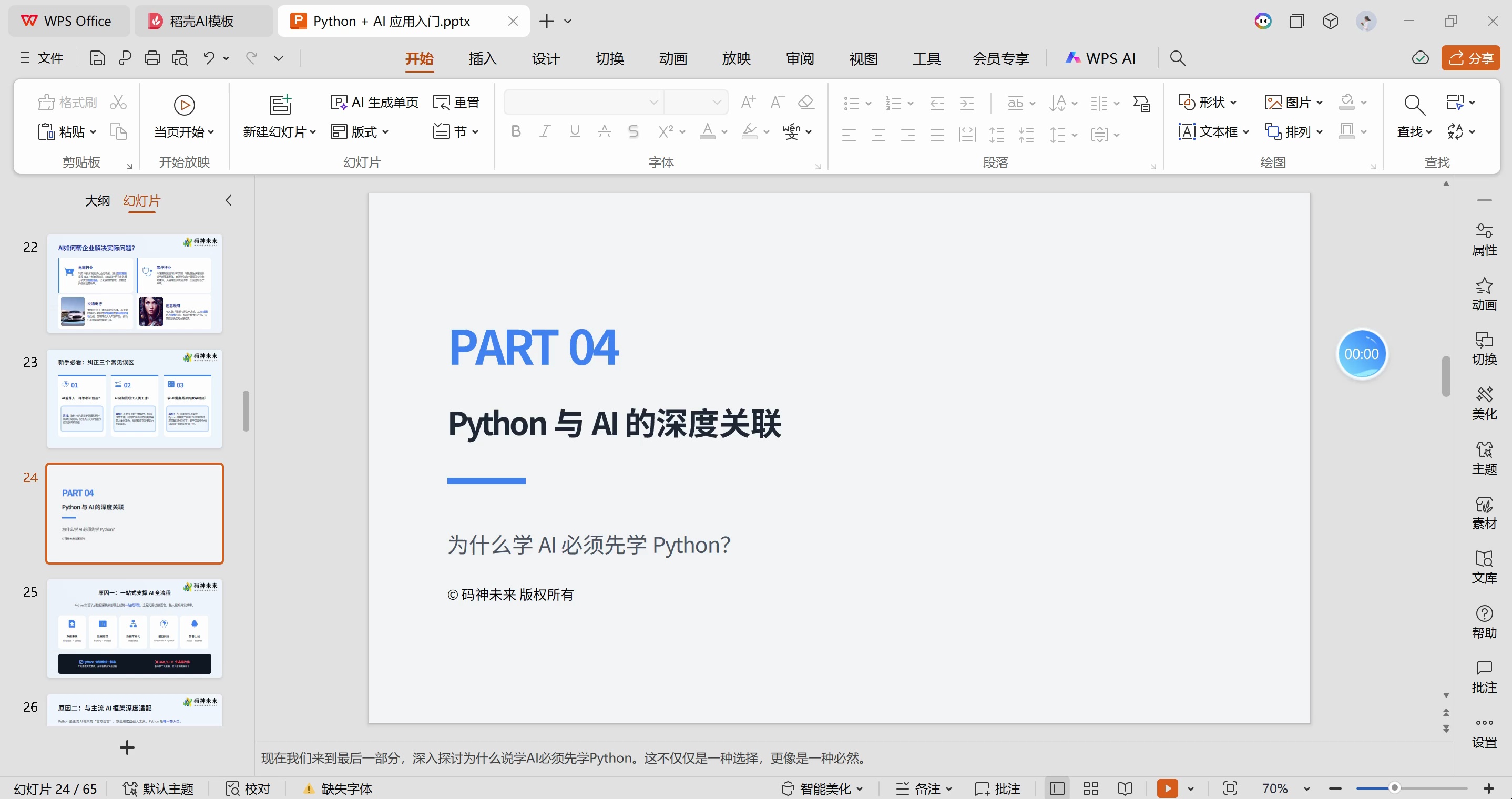The height and width of the screenshot is (799, 1512).
Task: Toggle Italic formatting
Action: (545, 131)
